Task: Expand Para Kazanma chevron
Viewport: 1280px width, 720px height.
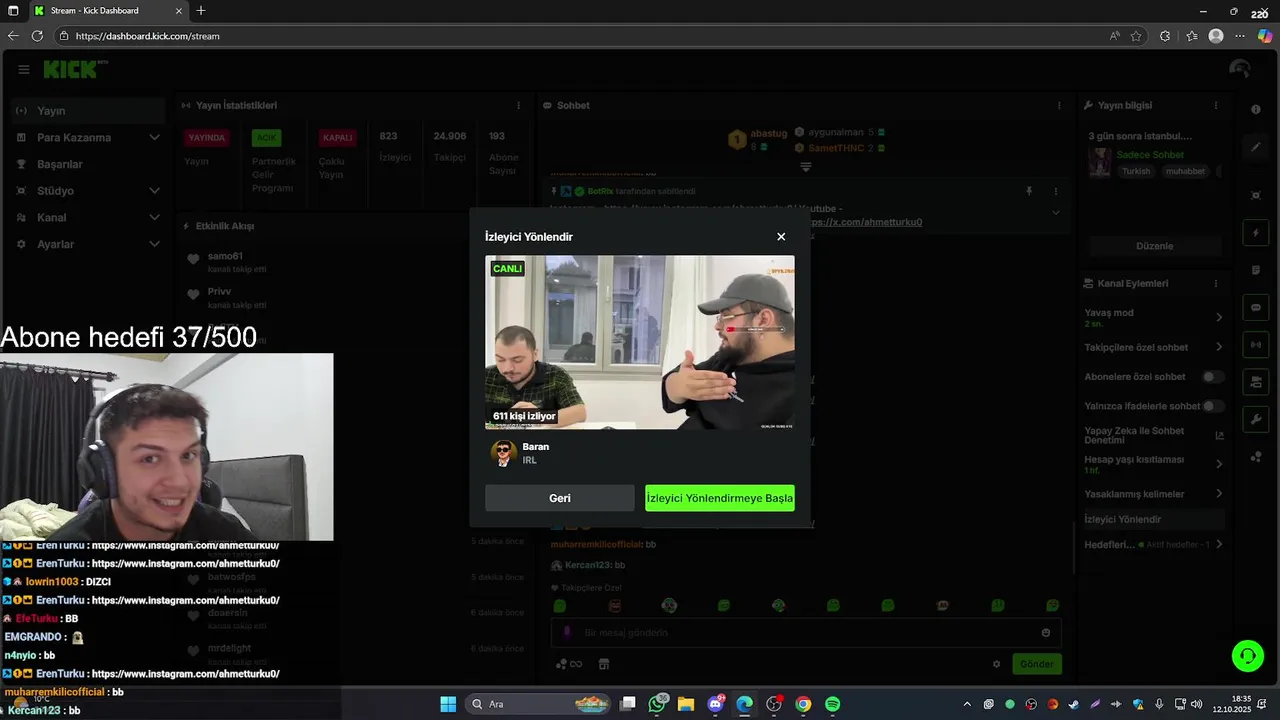Action: click(x=154, y=138)
